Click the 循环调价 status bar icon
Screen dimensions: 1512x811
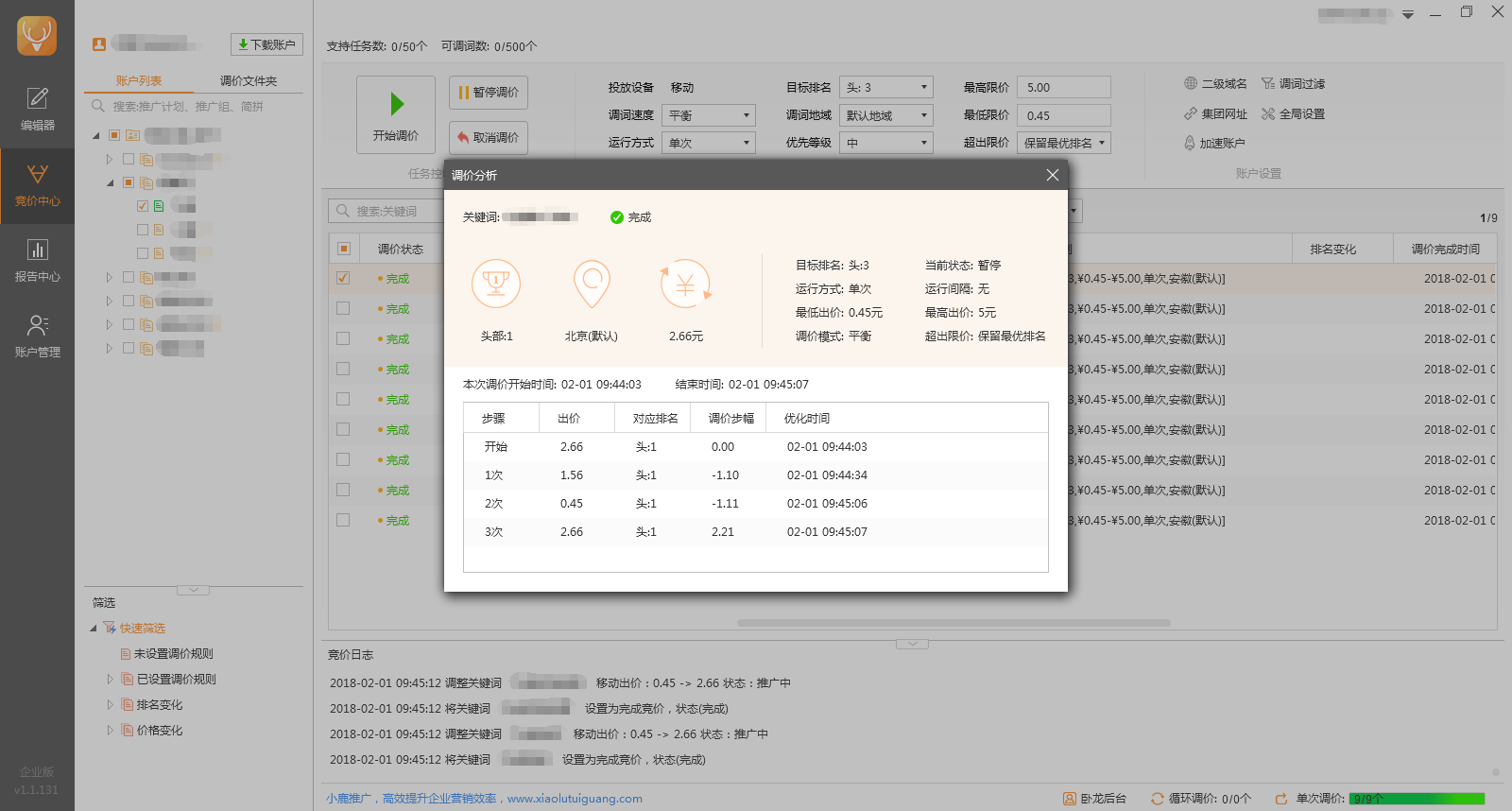(1158, 799)
